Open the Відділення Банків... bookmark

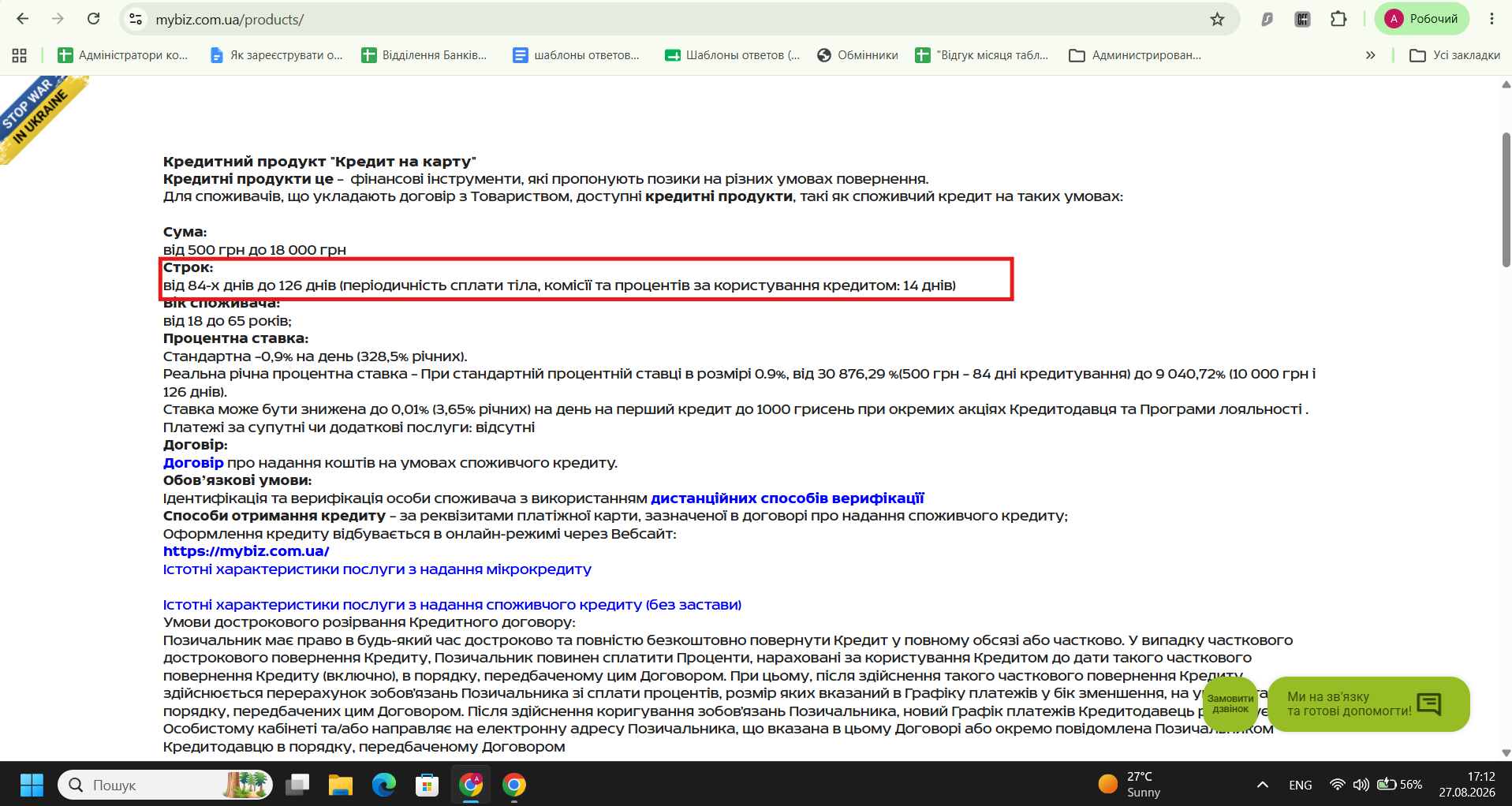[x=424, y=55]
